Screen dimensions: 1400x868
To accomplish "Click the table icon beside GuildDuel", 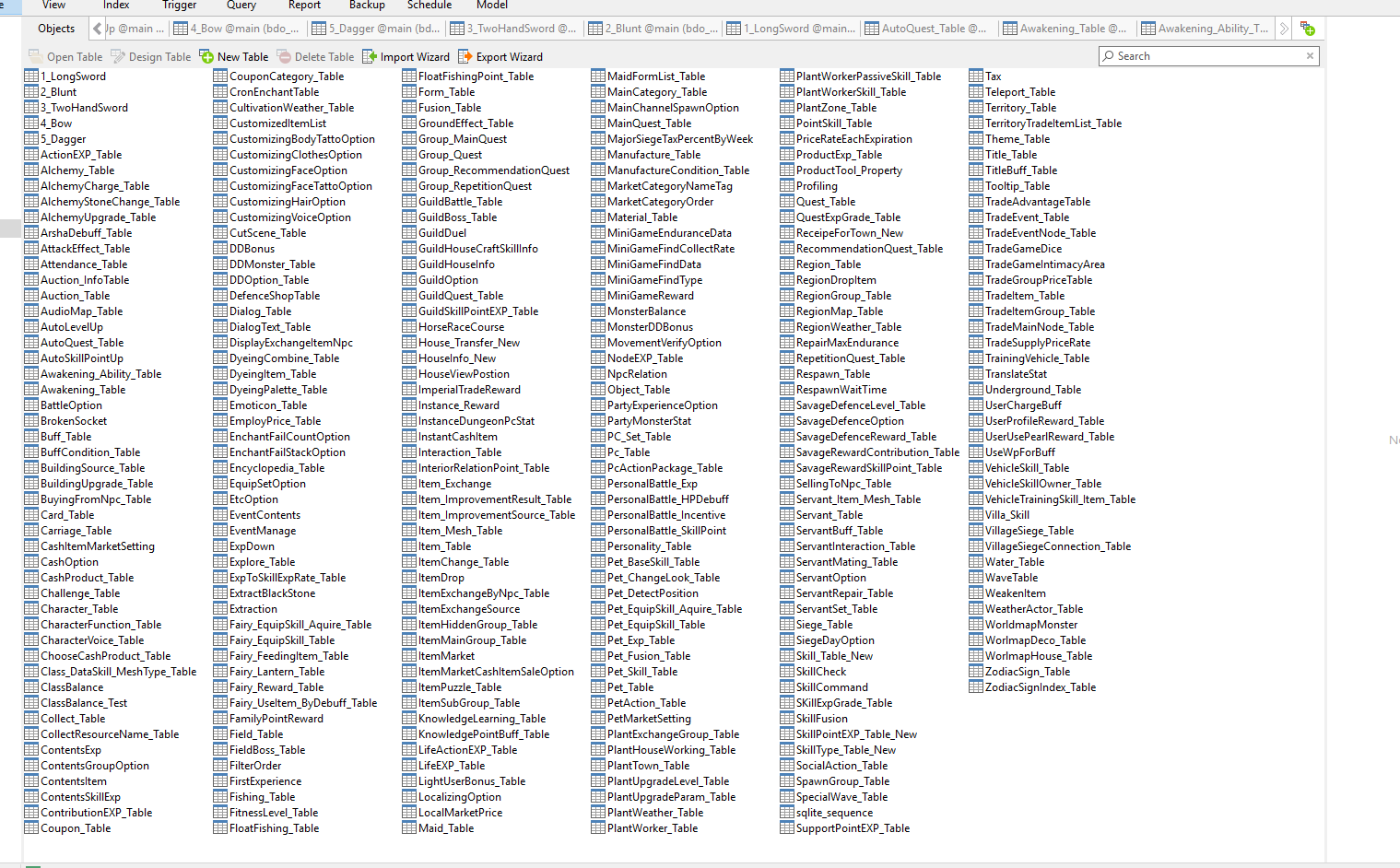I will click(x=409, y=233).
